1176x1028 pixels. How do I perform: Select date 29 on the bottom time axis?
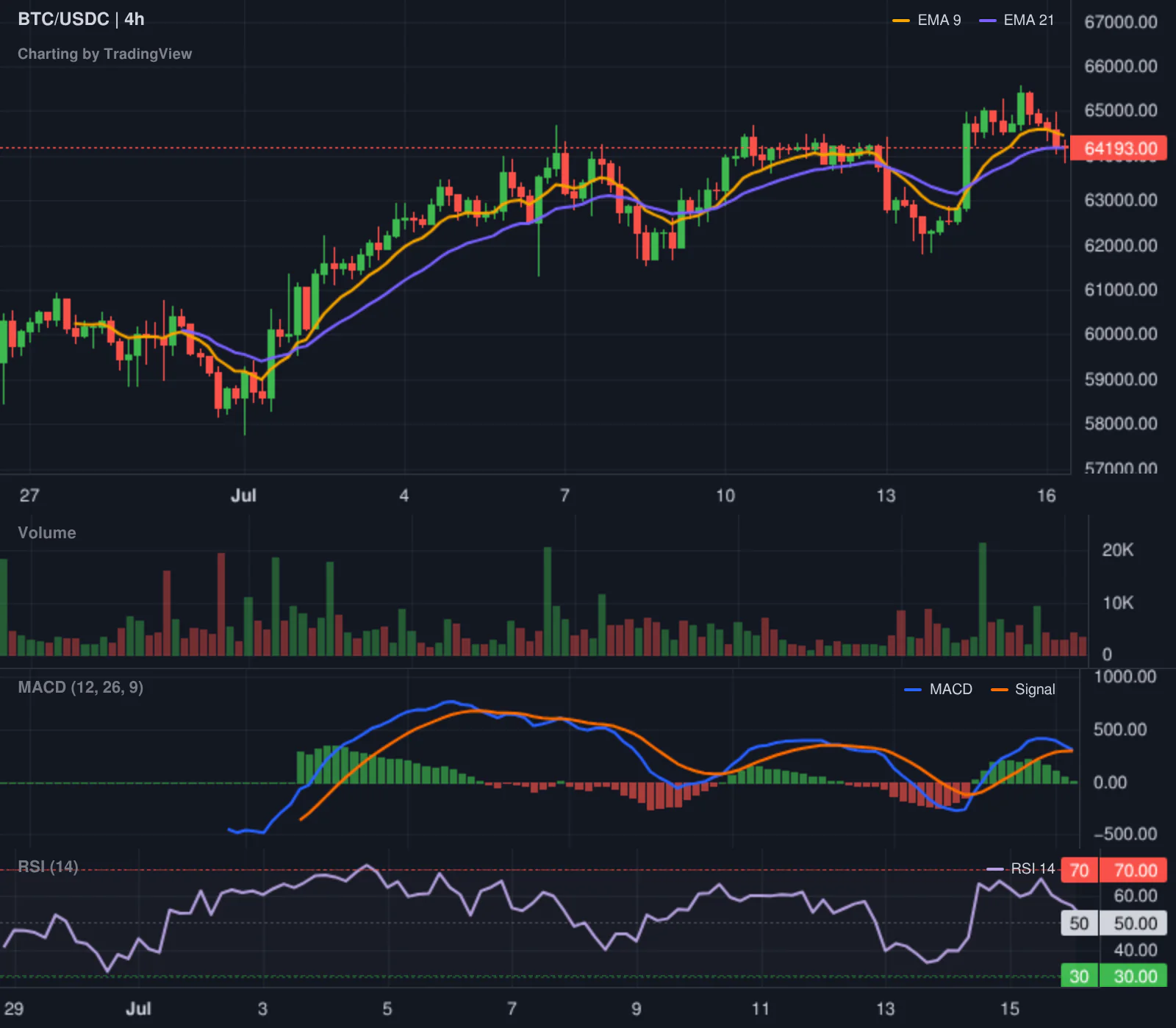tap(14, 1009)
